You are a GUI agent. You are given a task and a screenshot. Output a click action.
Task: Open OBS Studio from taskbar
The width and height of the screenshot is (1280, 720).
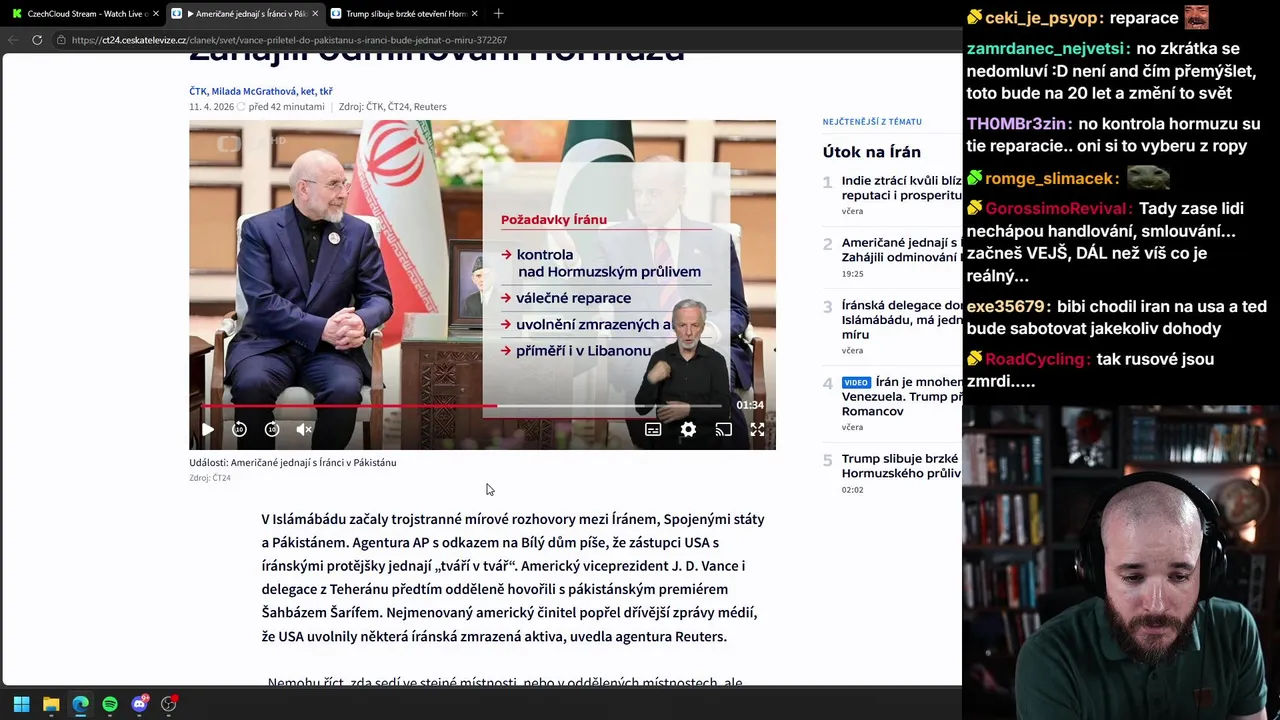[169, 704]
